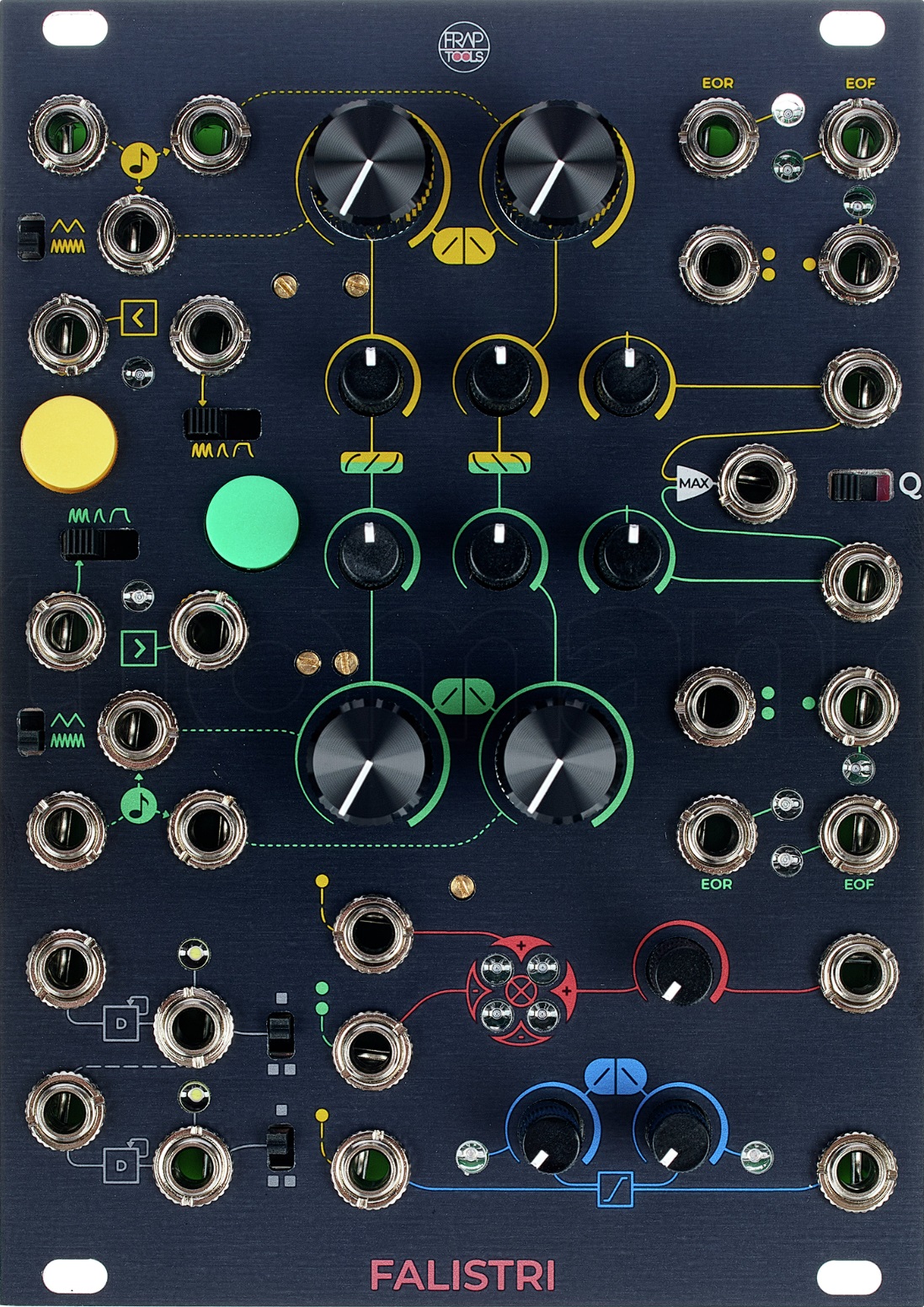Click striped yellow-green bar under second yellow knob
Image resolution: width=924 pixels, height=1307 pixels.
(x=499, y=462)
